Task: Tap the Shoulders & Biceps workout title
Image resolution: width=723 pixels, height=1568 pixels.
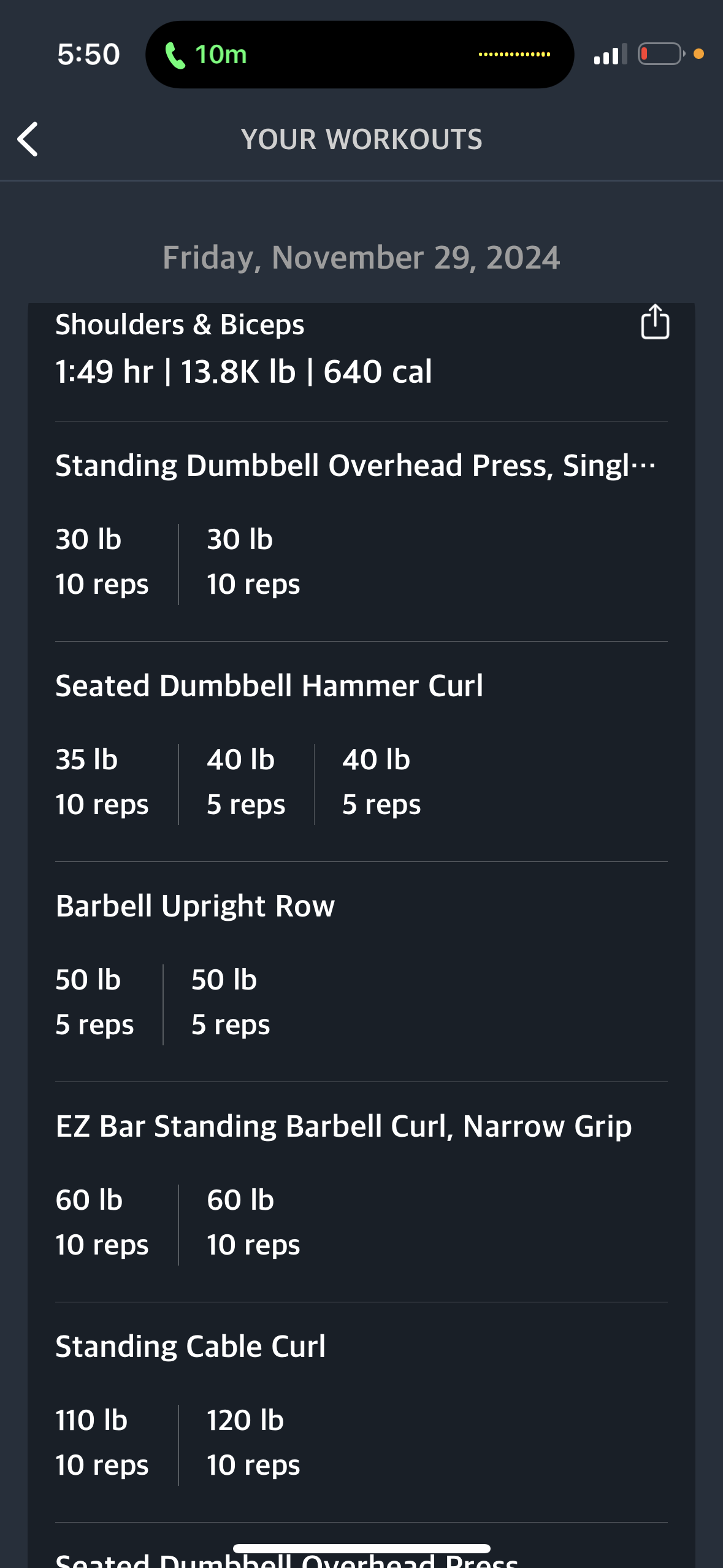Action: point(180,325)
